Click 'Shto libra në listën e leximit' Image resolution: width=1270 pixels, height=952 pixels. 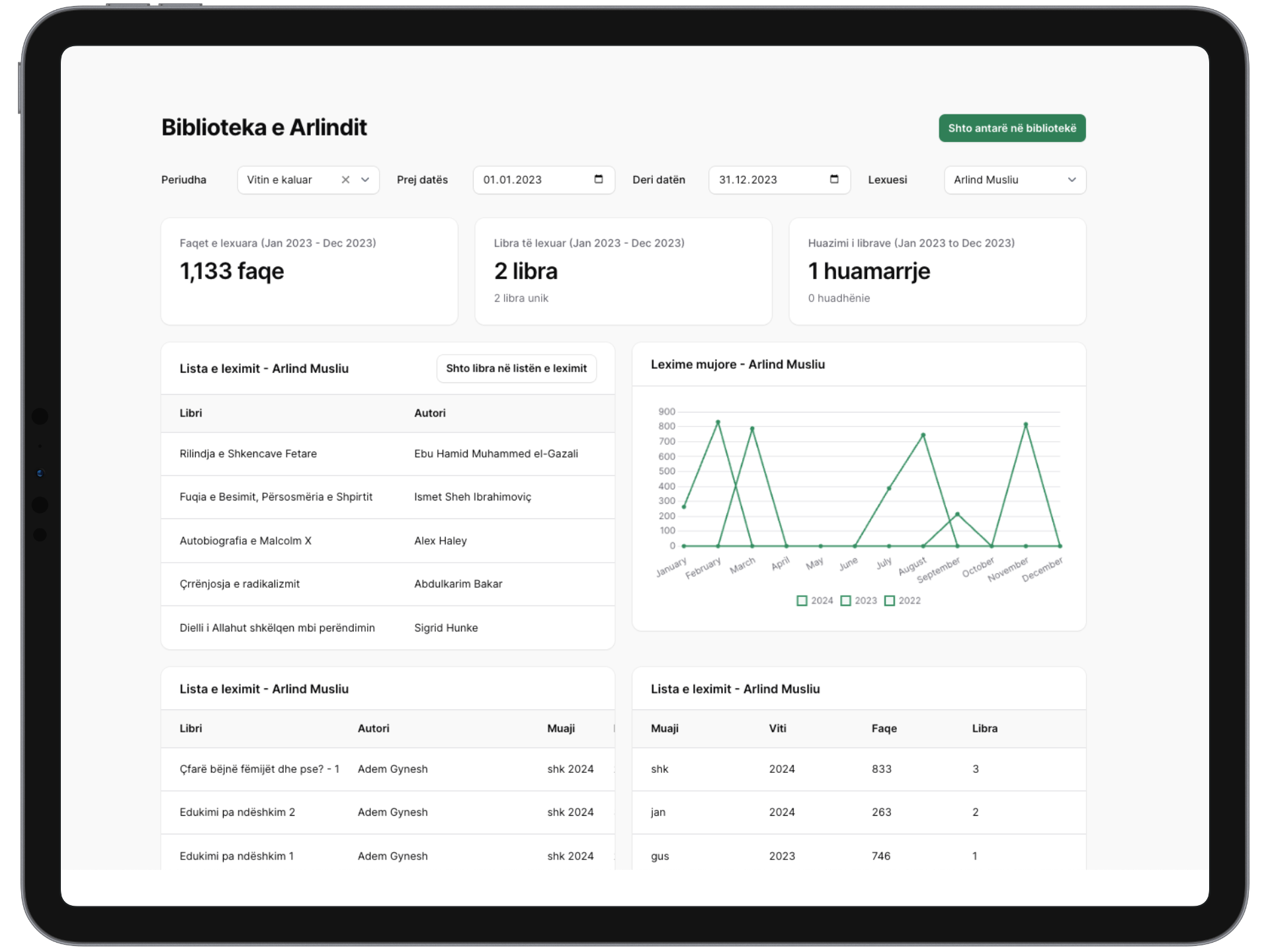click(516, 368)
